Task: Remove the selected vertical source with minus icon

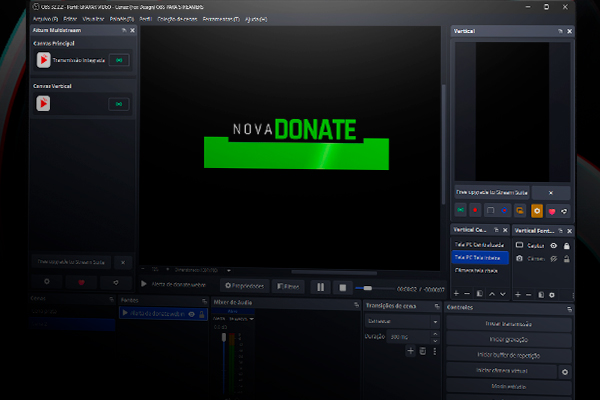Action: [x=528, y=294]
